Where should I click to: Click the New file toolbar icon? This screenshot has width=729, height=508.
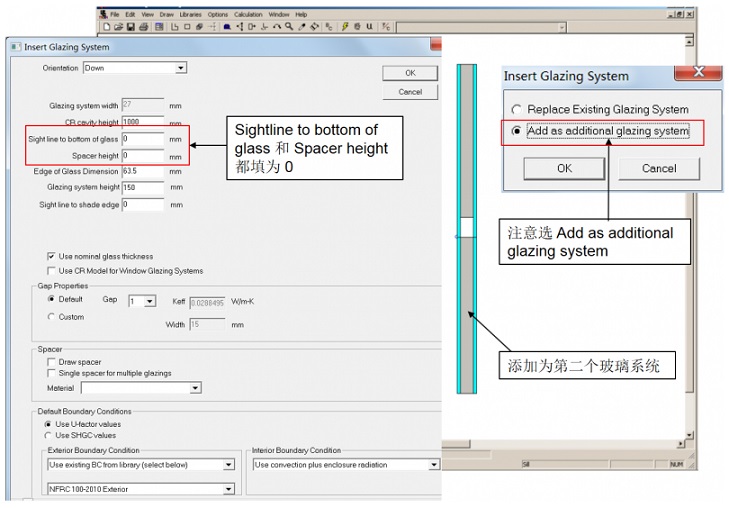coord(105,27)
